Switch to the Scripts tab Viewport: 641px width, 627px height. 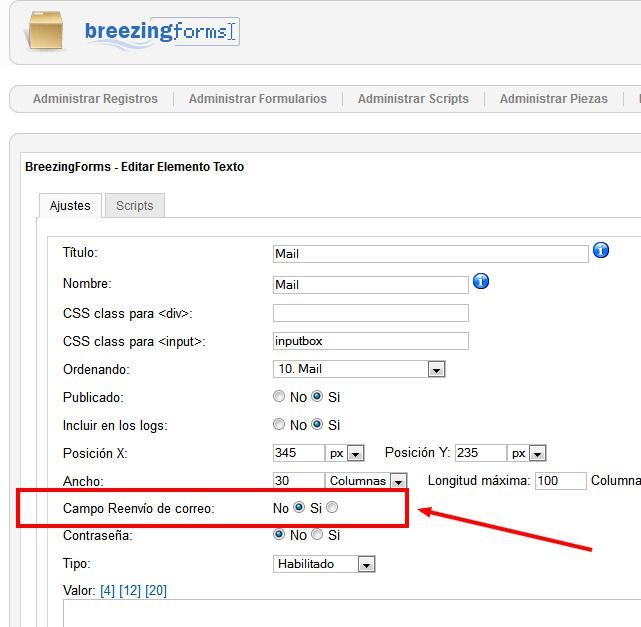tap(134, 206)
